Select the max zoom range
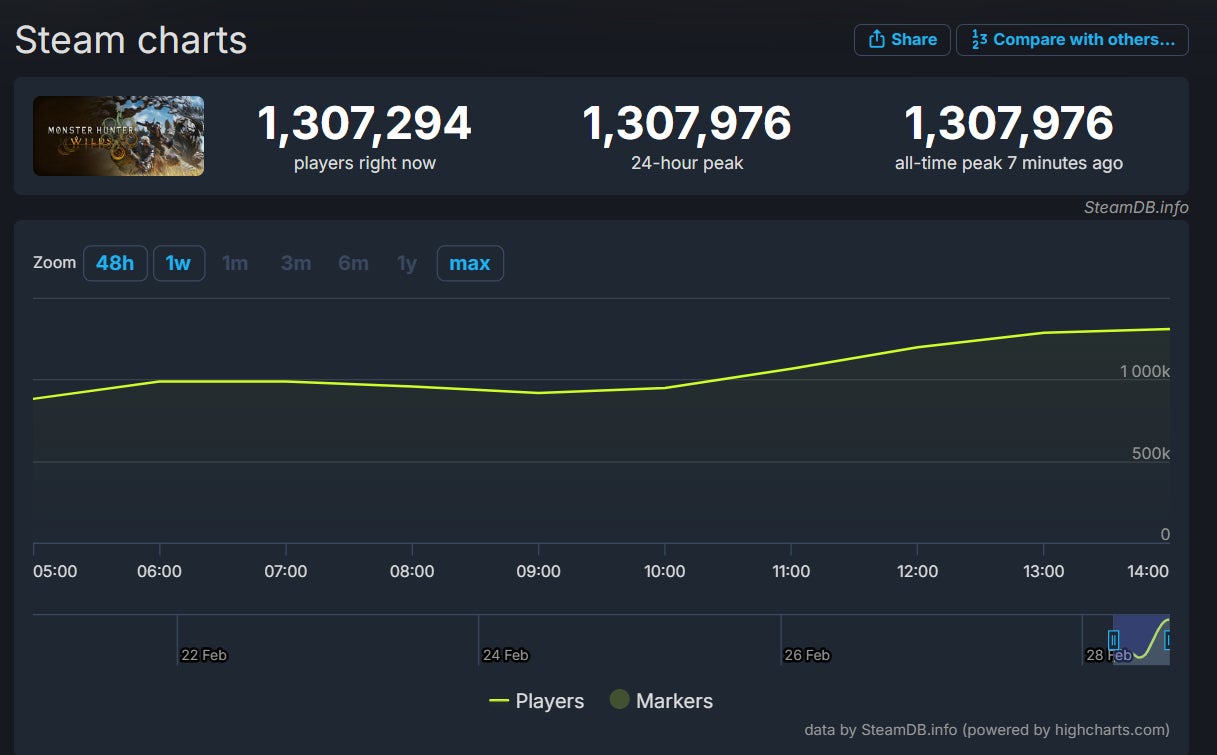Image resolution: width=1217 pixels, height=755 pixels. coord(470,263)
